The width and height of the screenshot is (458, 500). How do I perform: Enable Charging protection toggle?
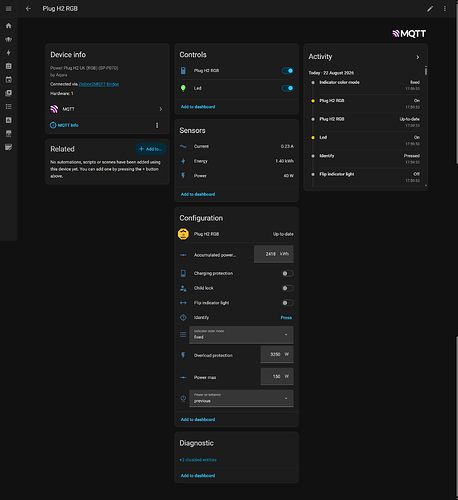click(x=288, y=273)
